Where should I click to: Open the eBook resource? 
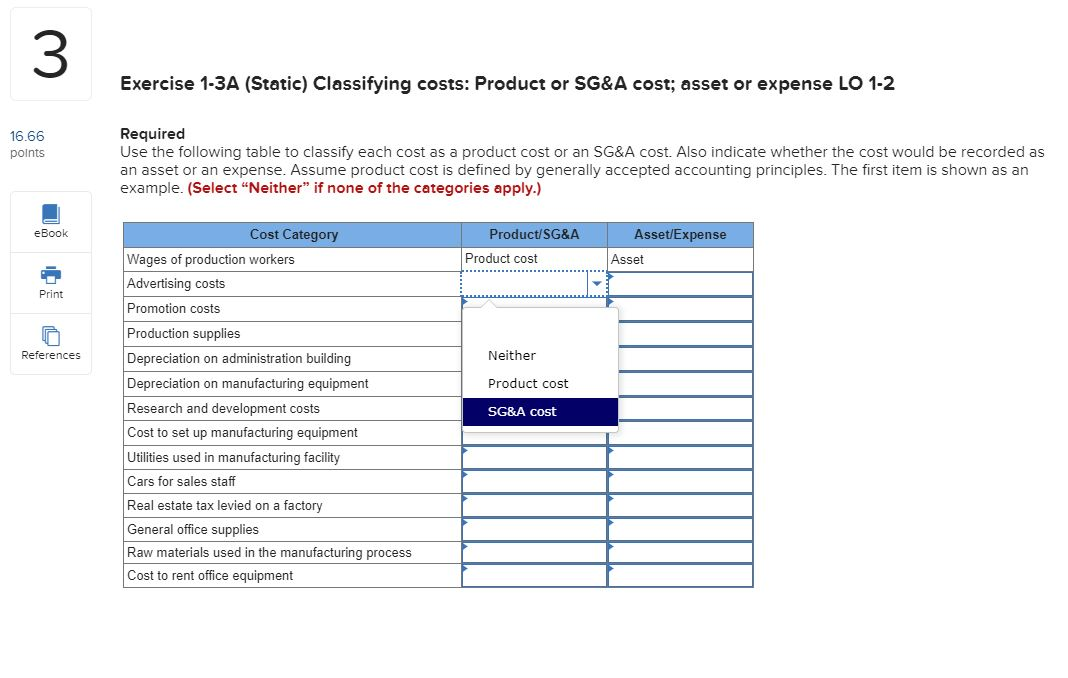[50, 221]
